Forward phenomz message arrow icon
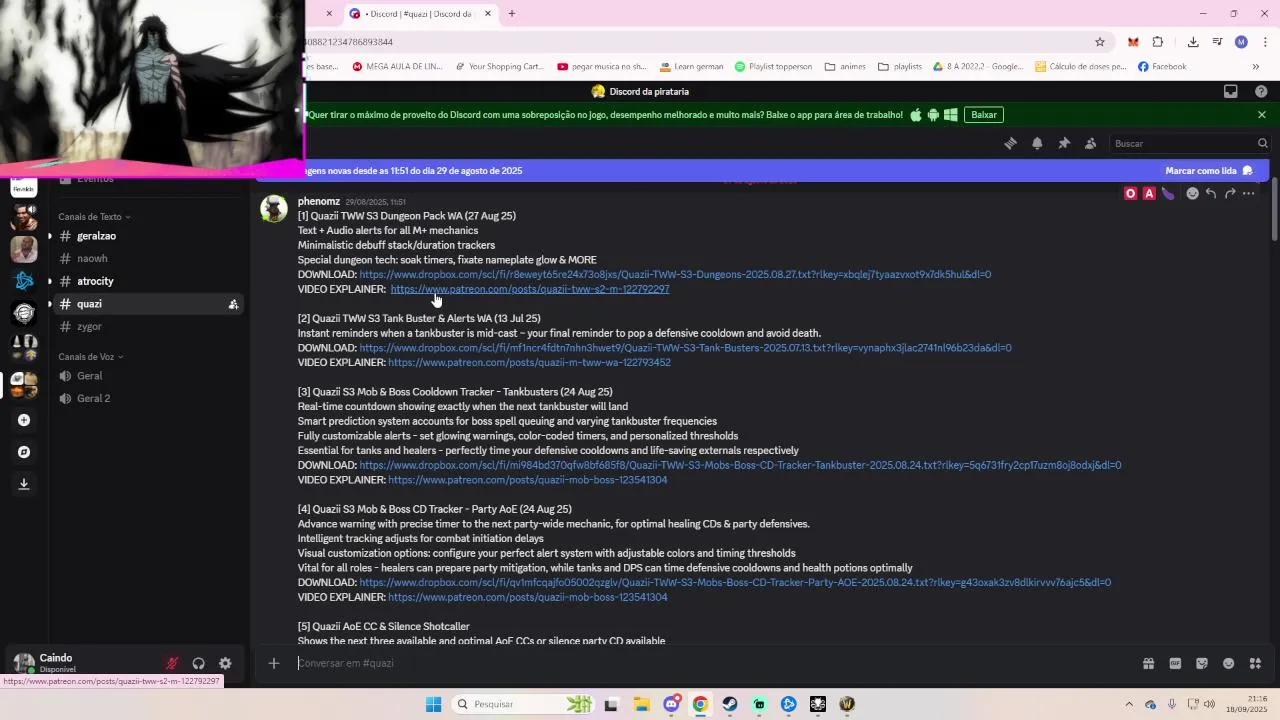This screenshot has width=1280, height=720. click(x=1230, y=193)
